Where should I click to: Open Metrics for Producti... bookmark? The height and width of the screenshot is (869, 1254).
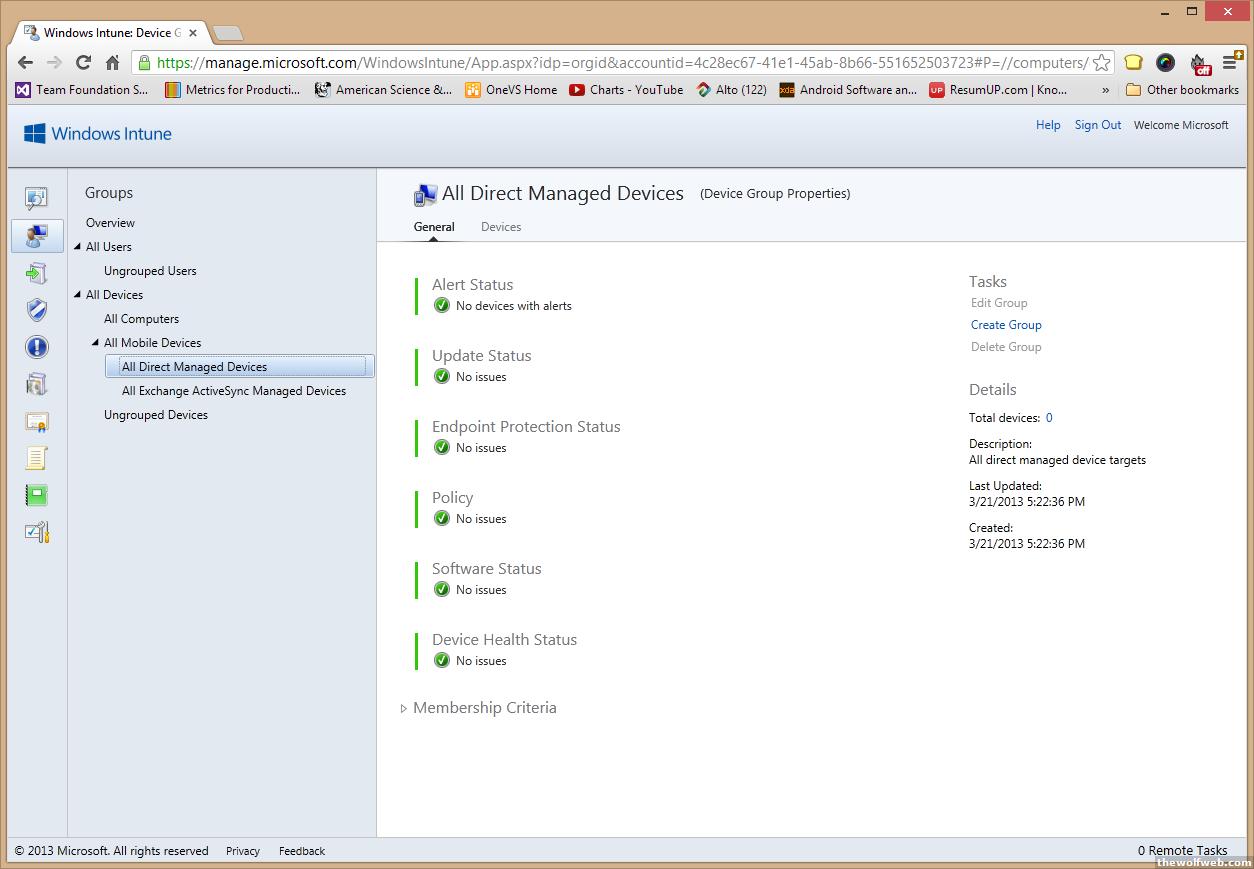[233, 89]
